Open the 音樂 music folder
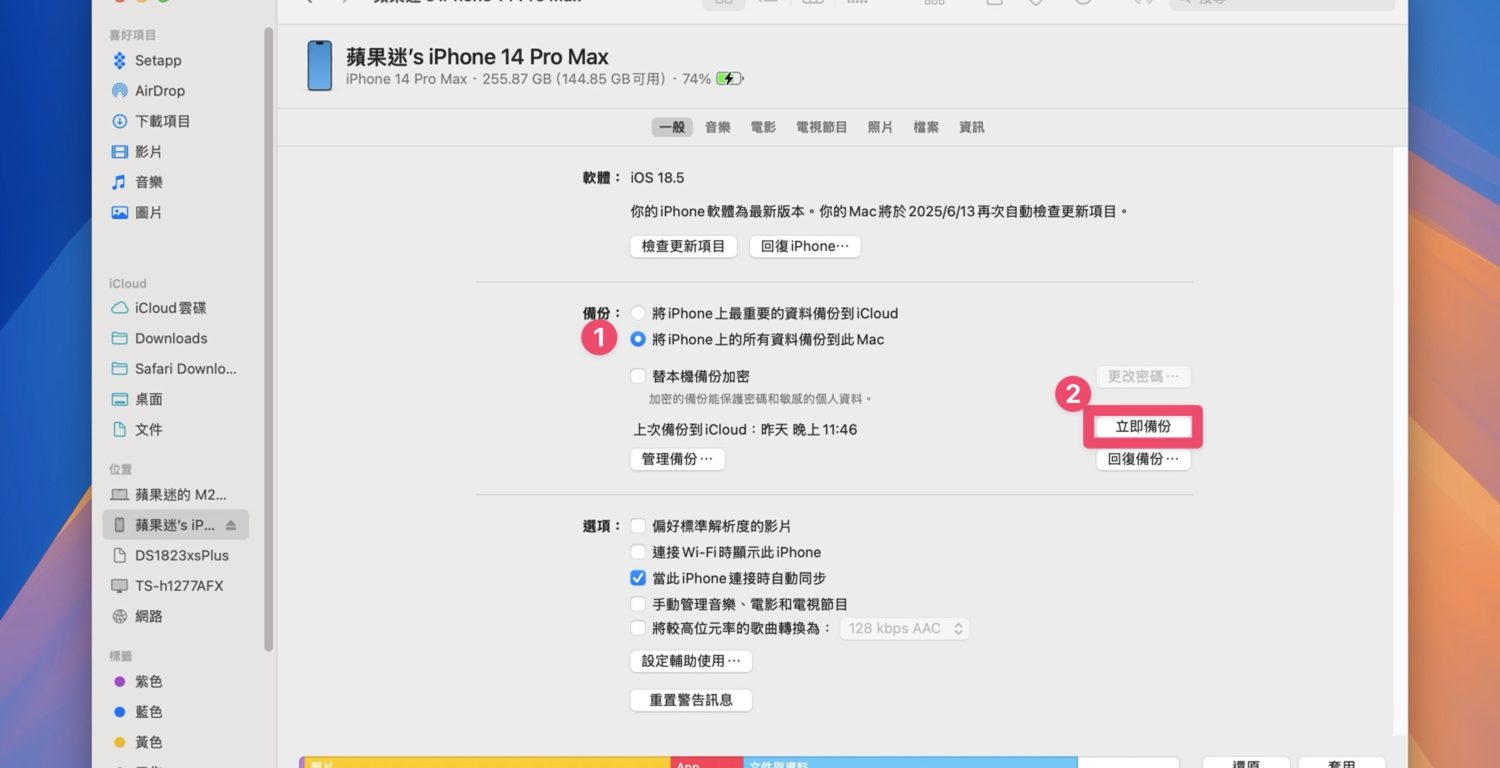This screenshot has height=768, width=1500. click(x=148, y=182)
